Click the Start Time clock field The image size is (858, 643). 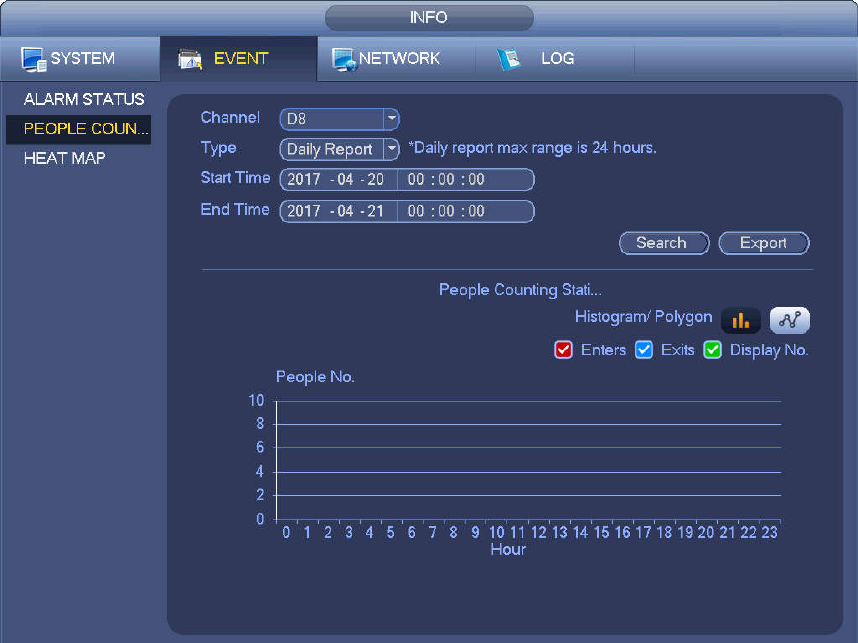[x=465, y=179]
